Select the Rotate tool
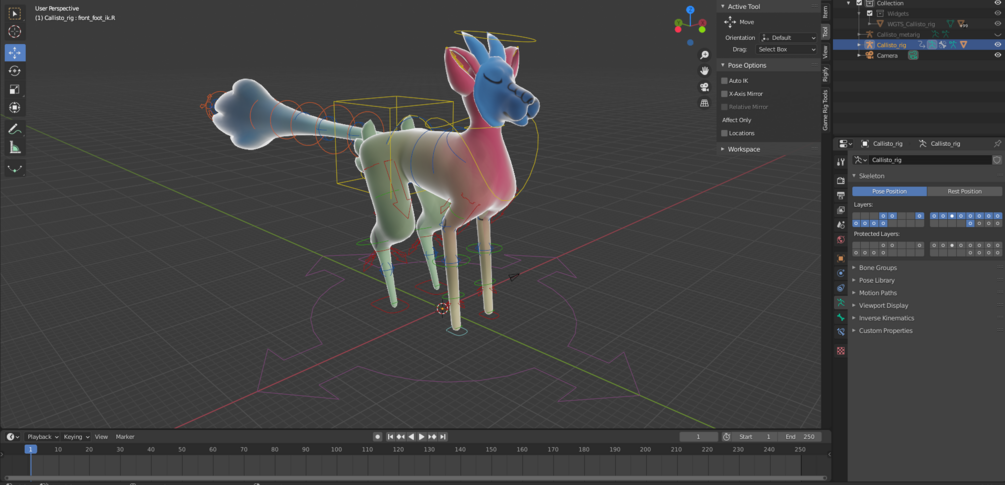This screenshot has height=485, width=1005. (15, 71)
